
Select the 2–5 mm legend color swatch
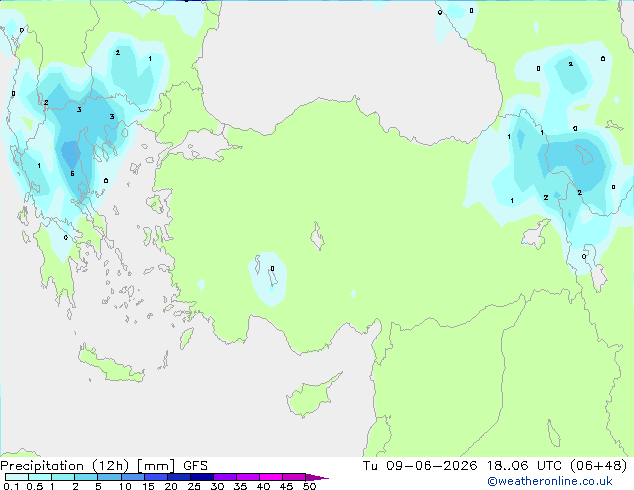[x=86, y=477]
